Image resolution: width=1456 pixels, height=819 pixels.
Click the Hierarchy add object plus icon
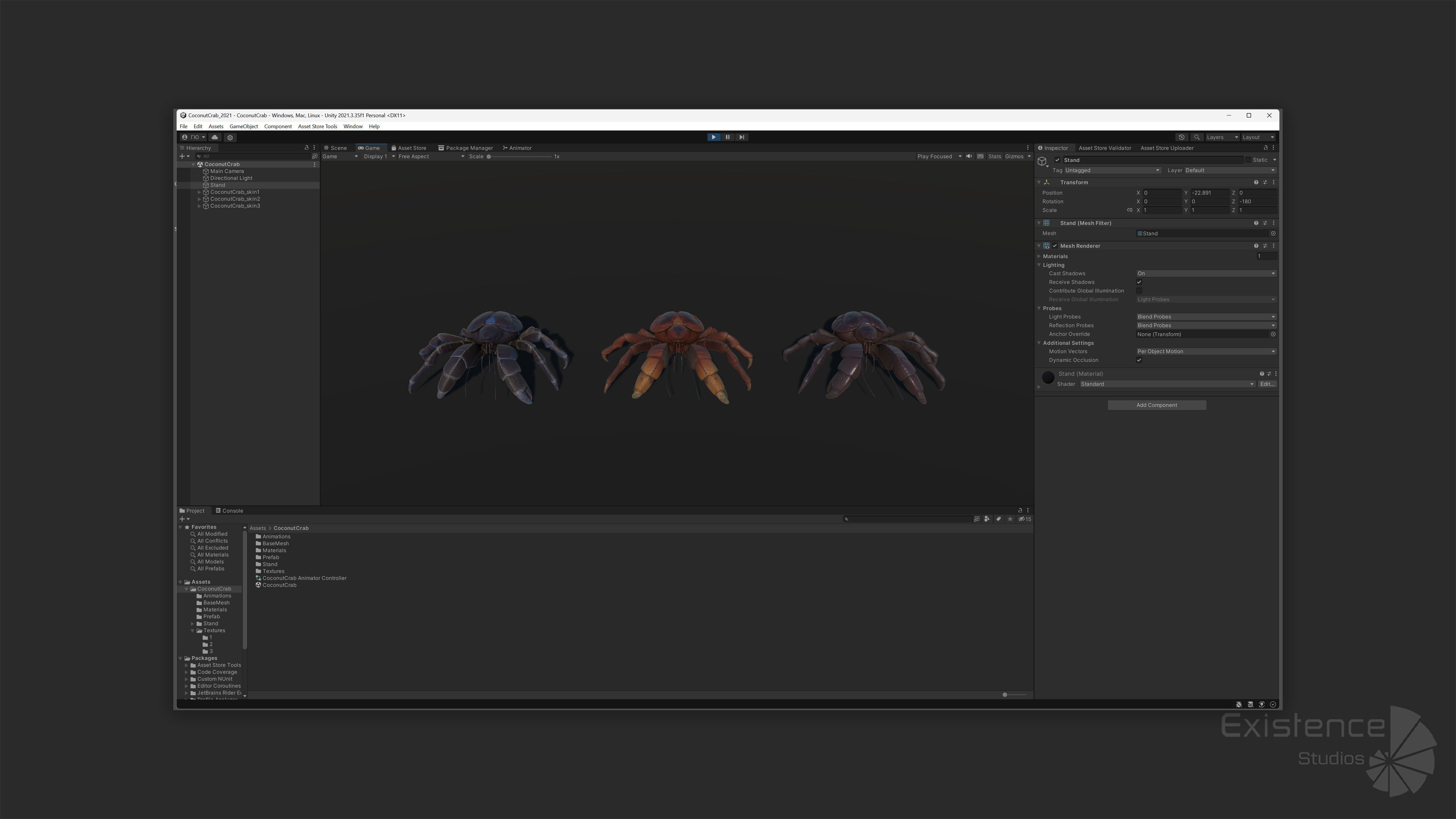tap(182, 157)
